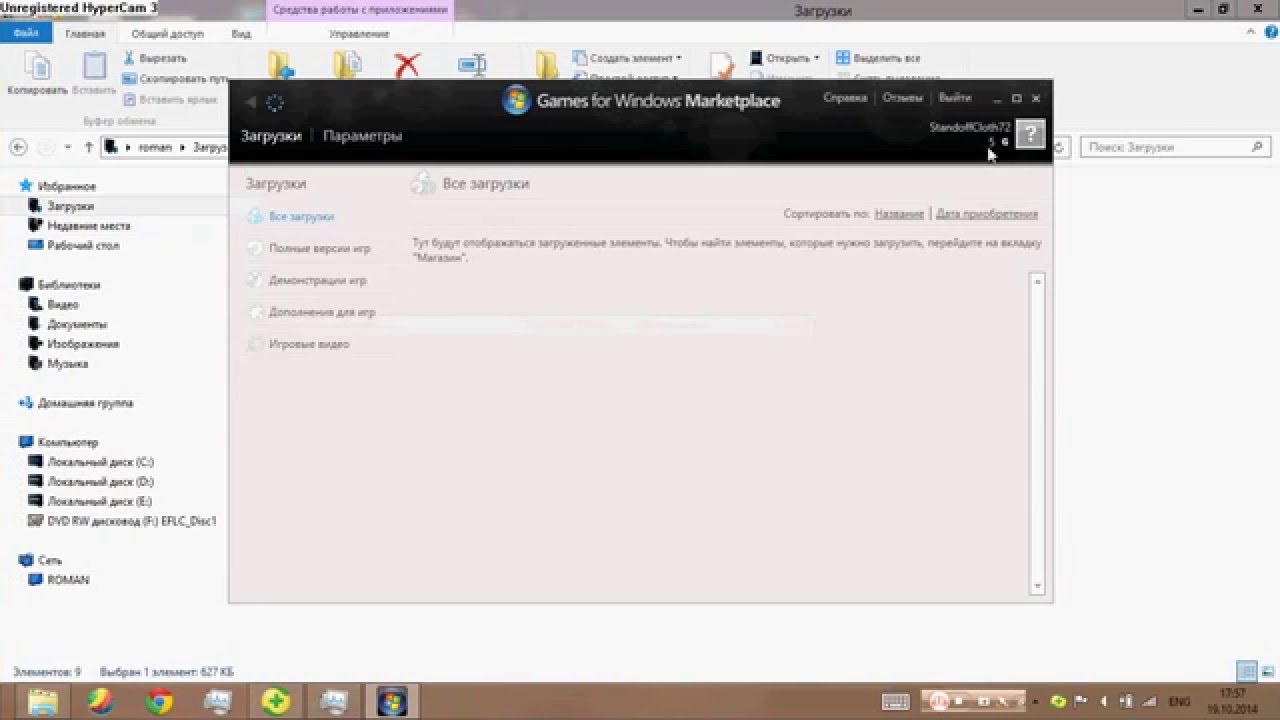Image resolution: width=1280 pixels, height=720 pixels.
Task: Click the StandoffCloth72 profile avatar
Action: pos(1030,134)
